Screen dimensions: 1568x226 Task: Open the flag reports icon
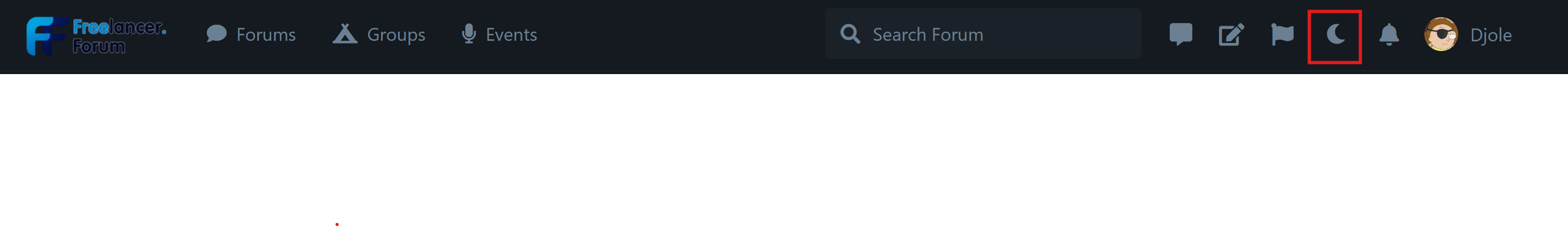pyautogui.click(x=1282, y=35)
